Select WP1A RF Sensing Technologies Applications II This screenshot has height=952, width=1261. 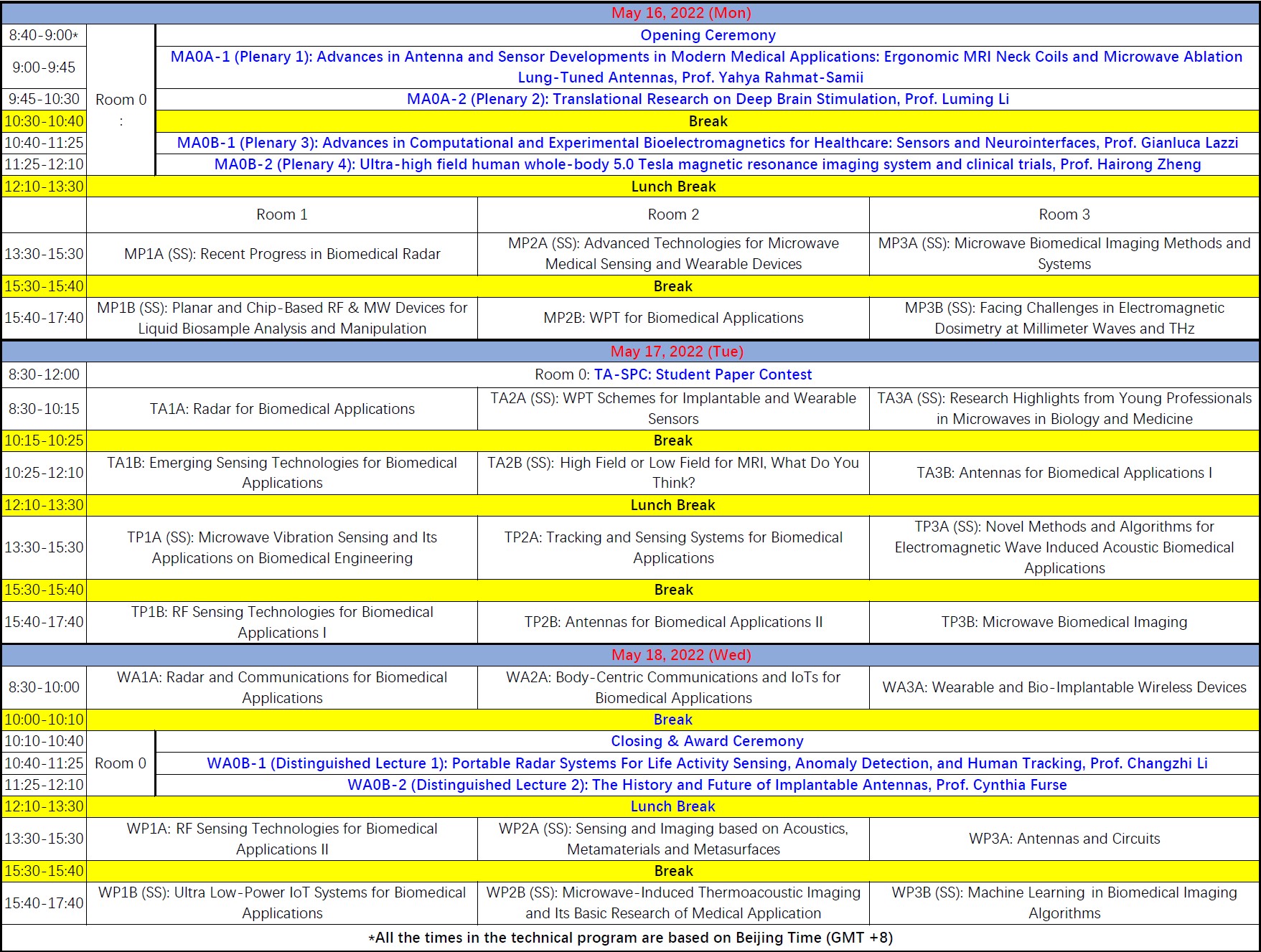click(x=282, y=839)
